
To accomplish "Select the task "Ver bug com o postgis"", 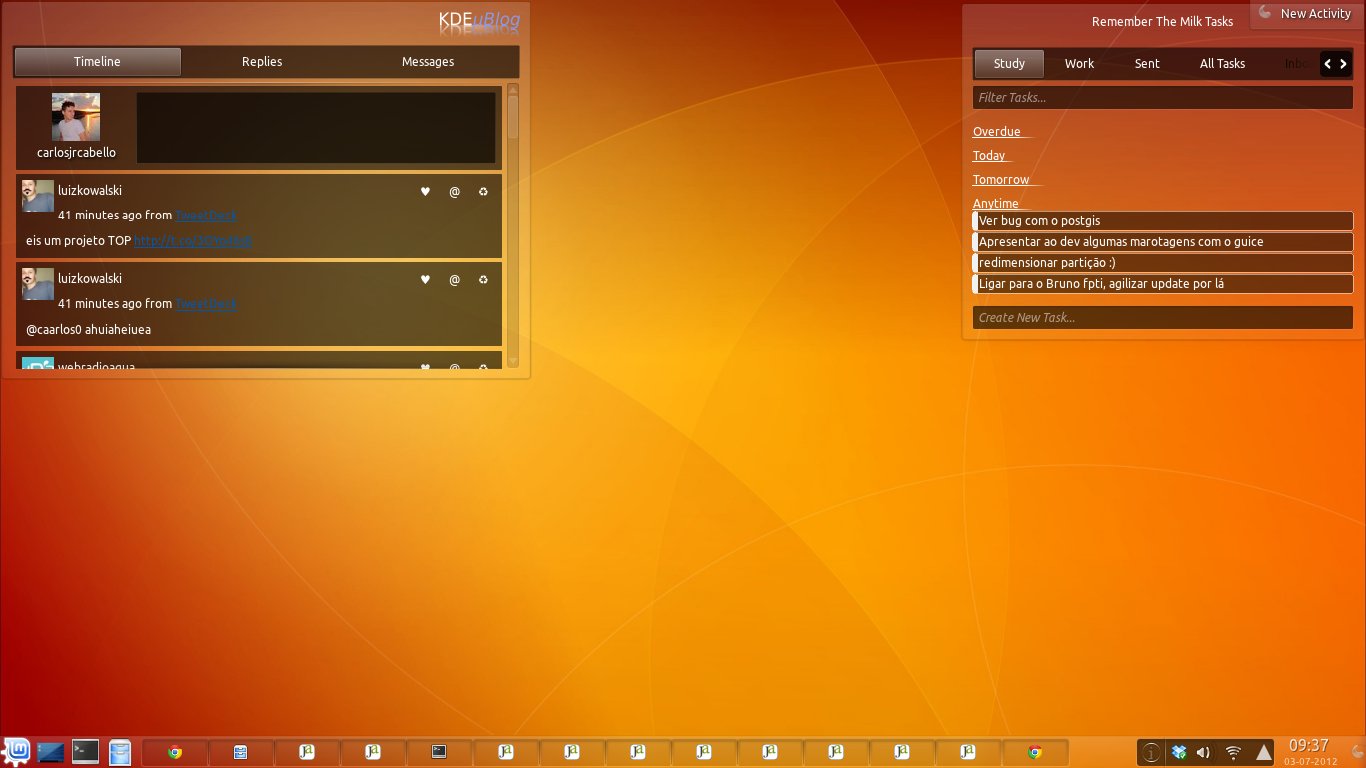I will (1163, 221).
